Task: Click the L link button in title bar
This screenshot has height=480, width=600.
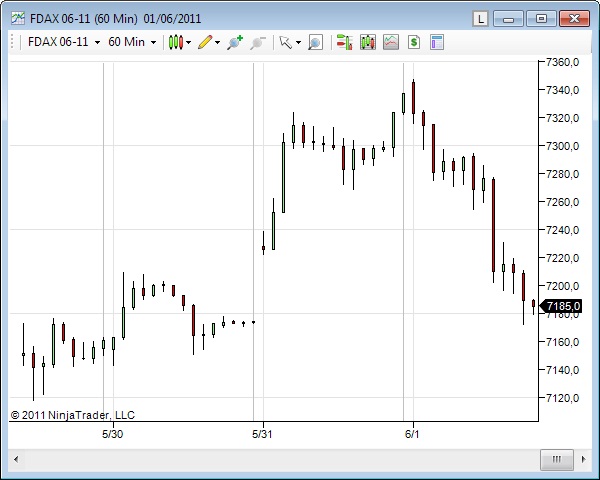Action: pos(481,18)
